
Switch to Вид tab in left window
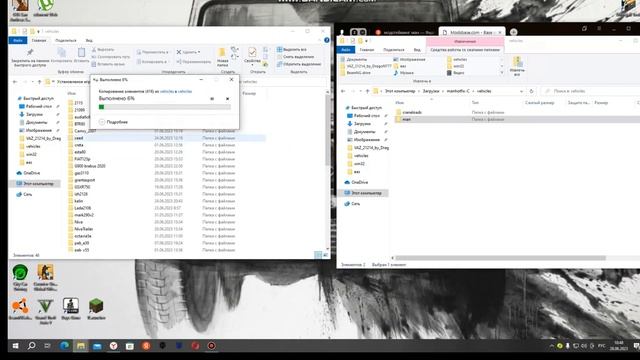[x=89, y=40]
